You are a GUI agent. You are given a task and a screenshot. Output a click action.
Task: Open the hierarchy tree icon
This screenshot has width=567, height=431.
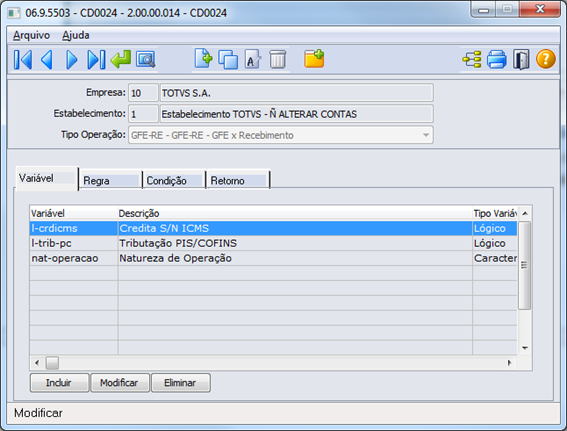coord(472,59)
